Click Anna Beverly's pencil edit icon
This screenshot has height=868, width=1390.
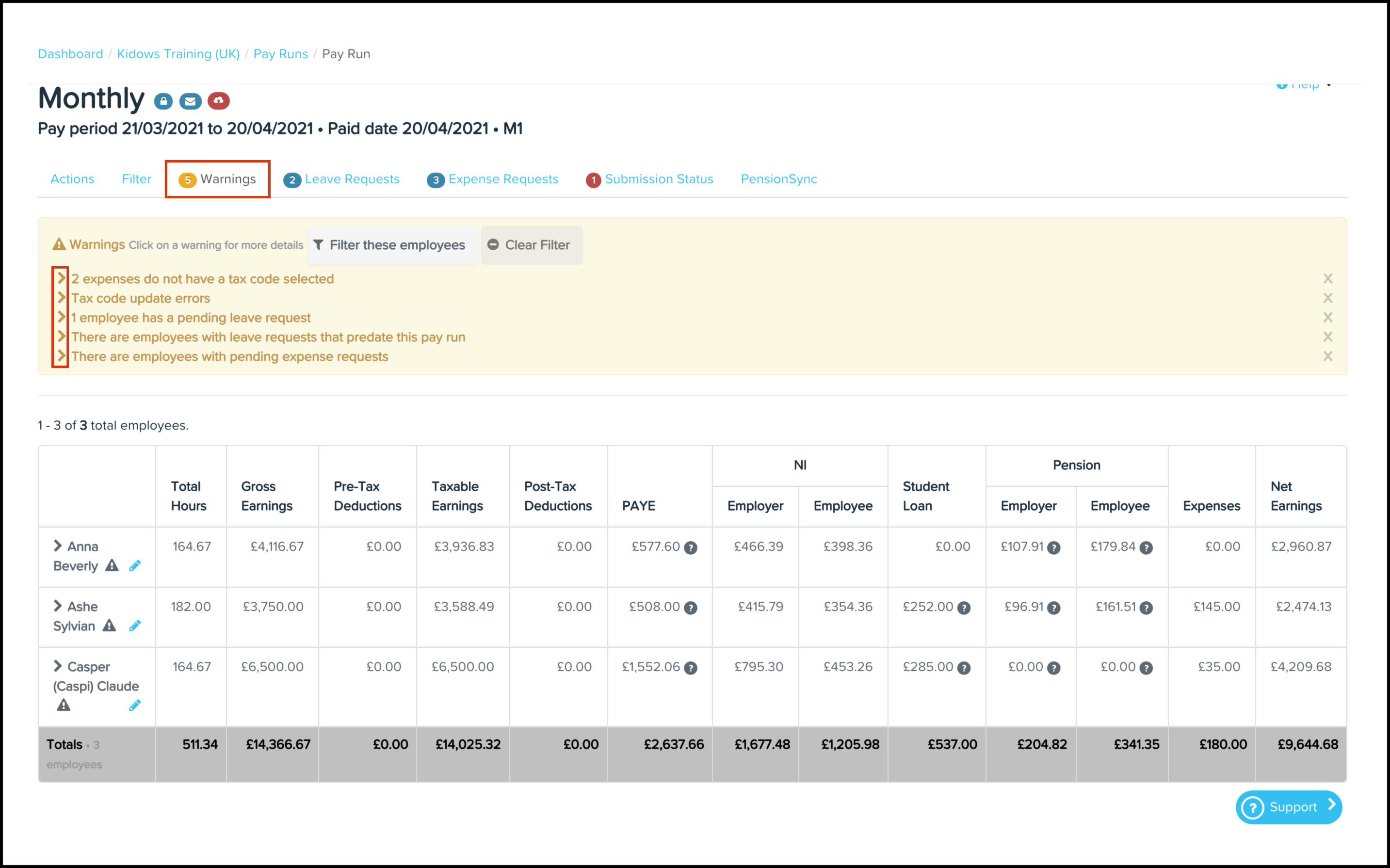[135, 566]
